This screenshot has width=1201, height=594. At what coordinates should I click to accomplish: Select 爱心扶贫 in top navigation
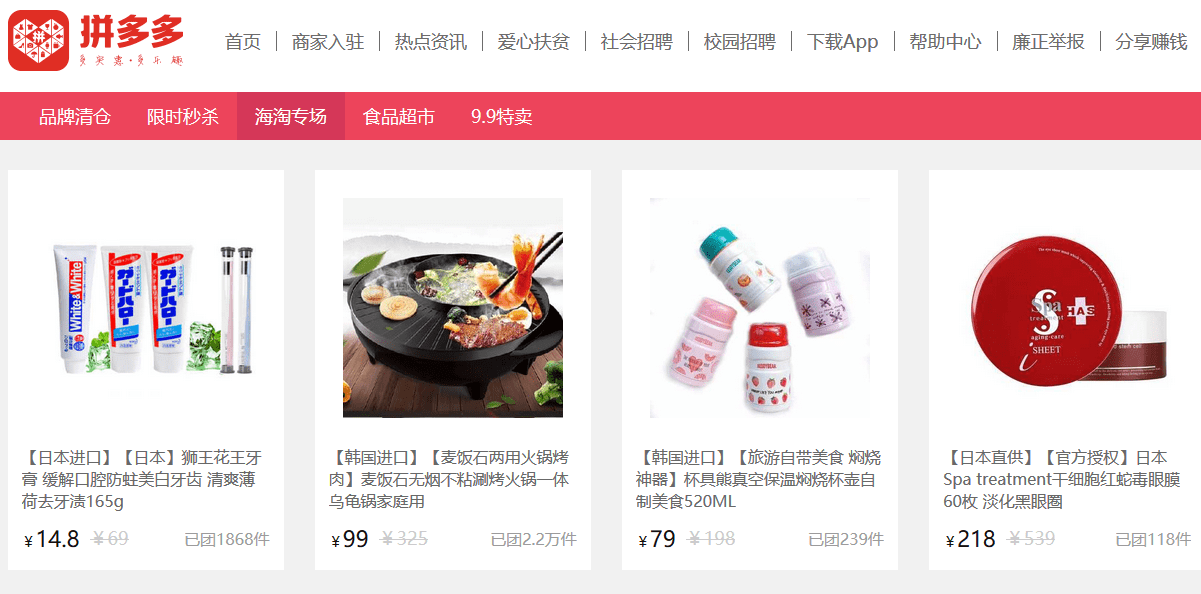pyautogui.click(x=534, y=42)
